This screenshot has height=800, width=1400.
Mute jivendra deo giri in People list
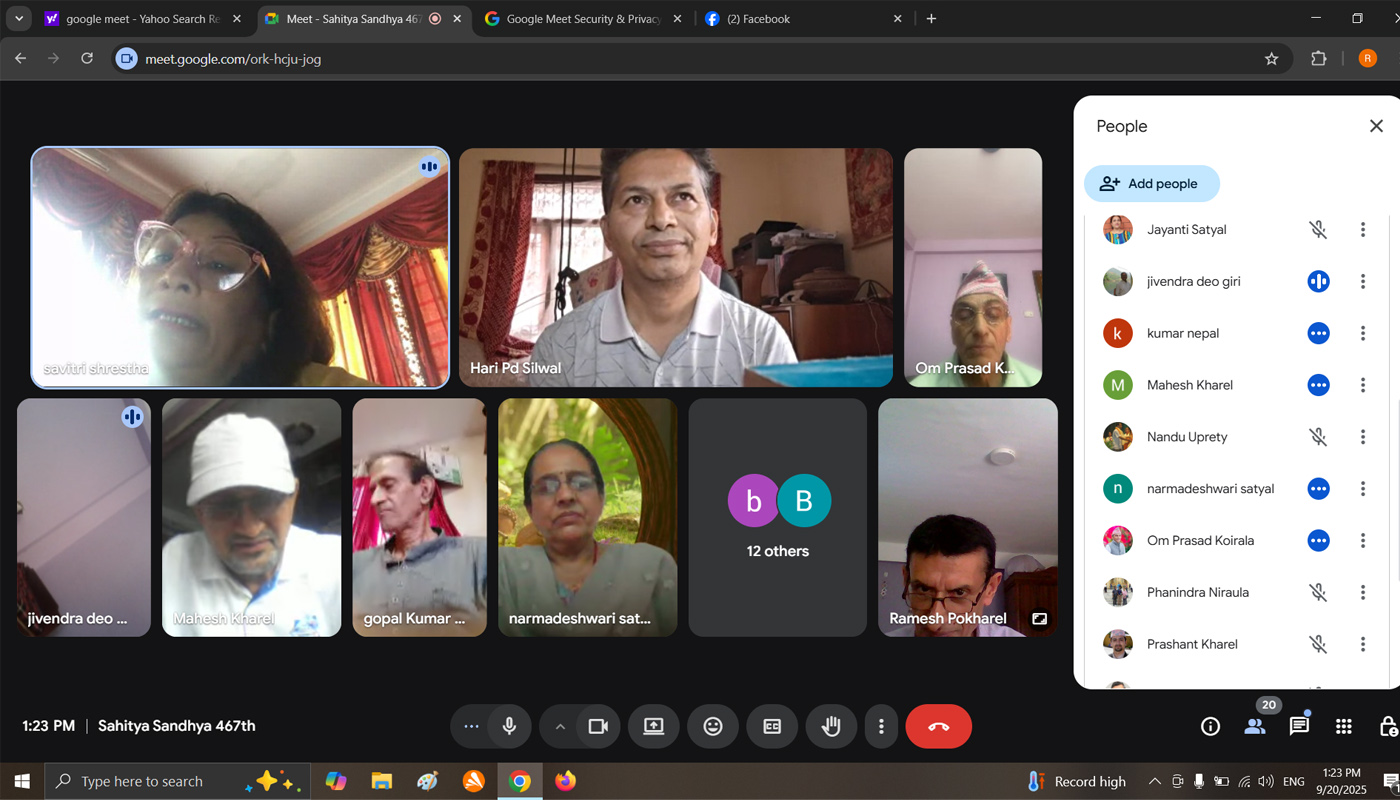coord(1318,282)
